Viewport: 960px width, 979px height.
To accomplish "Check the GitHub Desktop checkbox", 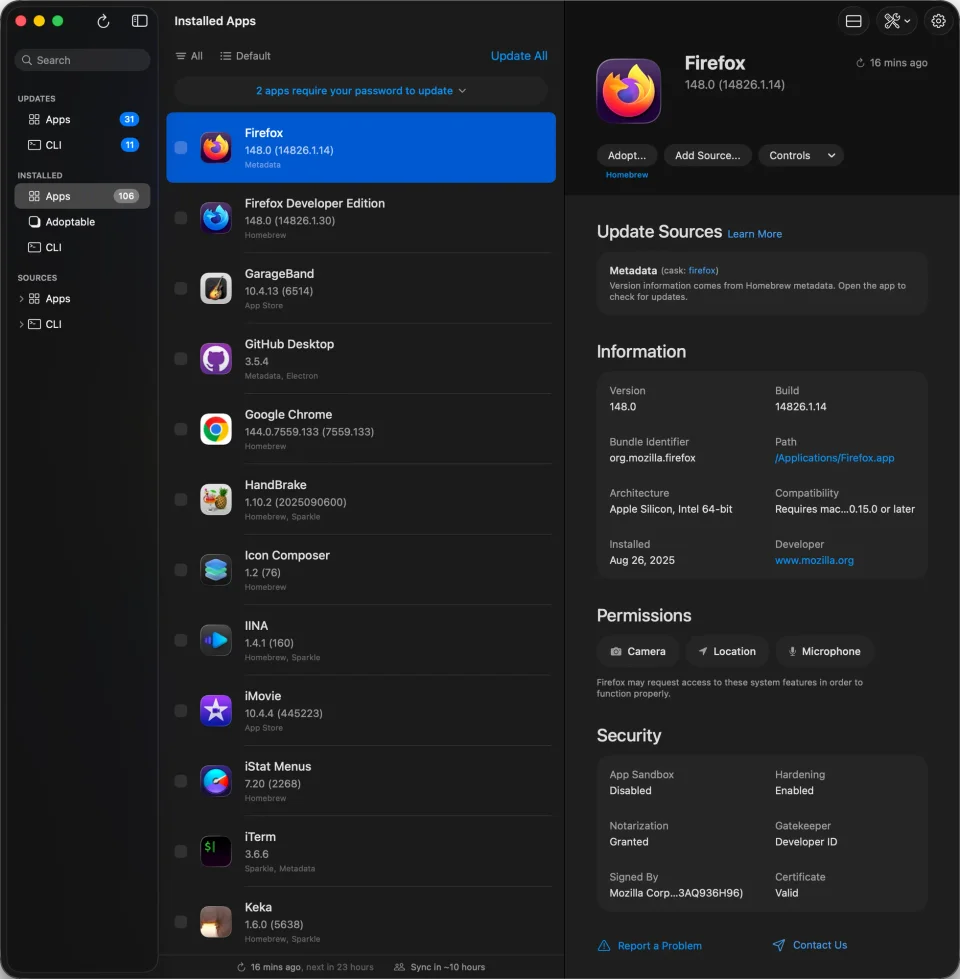I will (x=181, y=359).
